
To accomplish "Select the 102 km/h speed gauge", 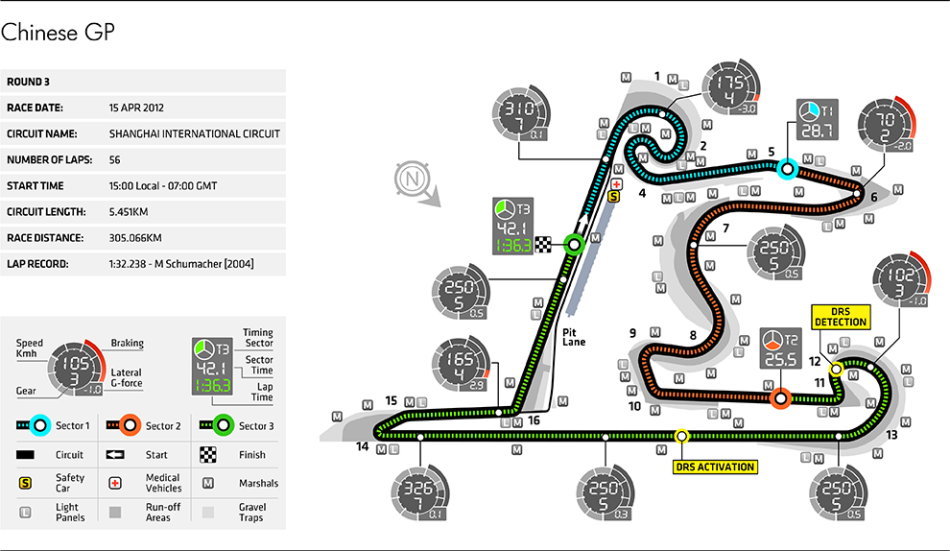I will pos(900,280).
